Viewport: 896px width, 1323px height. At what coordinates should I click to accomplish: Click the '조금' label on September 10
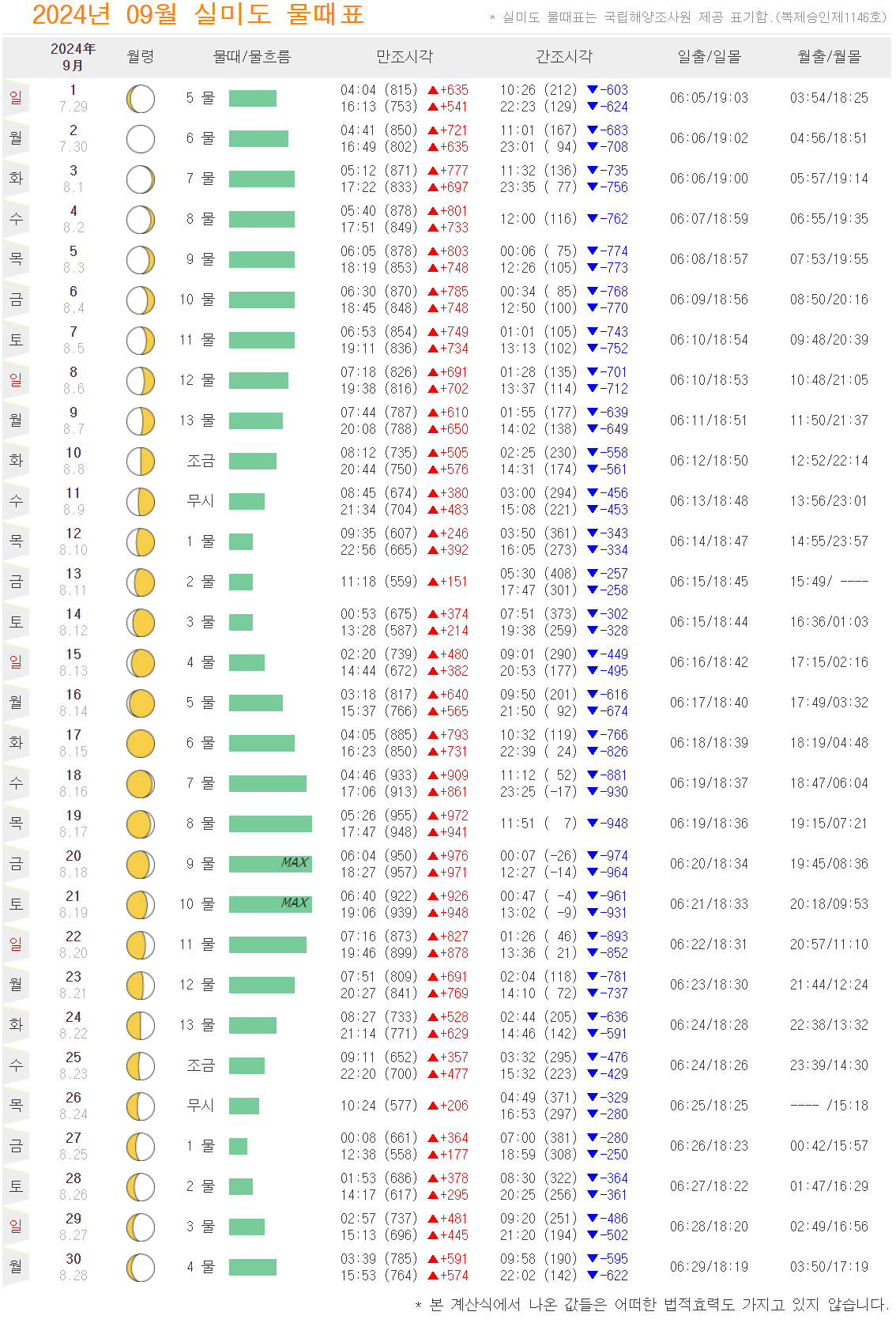(x=201, y=461)
